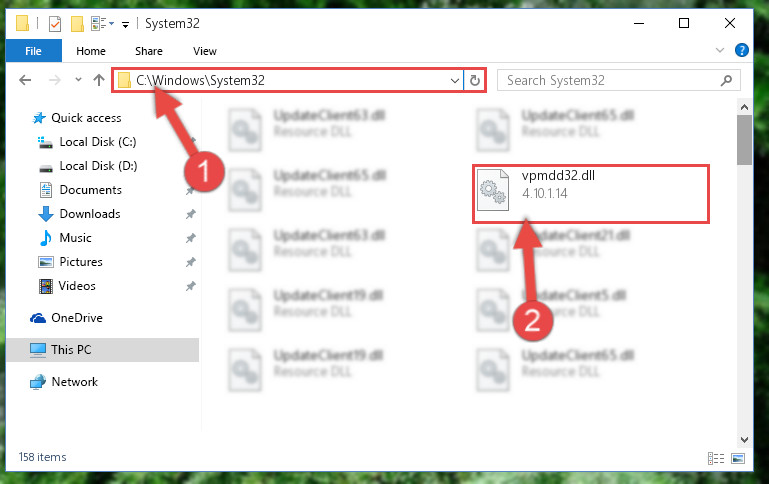Click the Properties quick access toolbar icon
The image size is (769, 484).
click(x=55, y=23)
